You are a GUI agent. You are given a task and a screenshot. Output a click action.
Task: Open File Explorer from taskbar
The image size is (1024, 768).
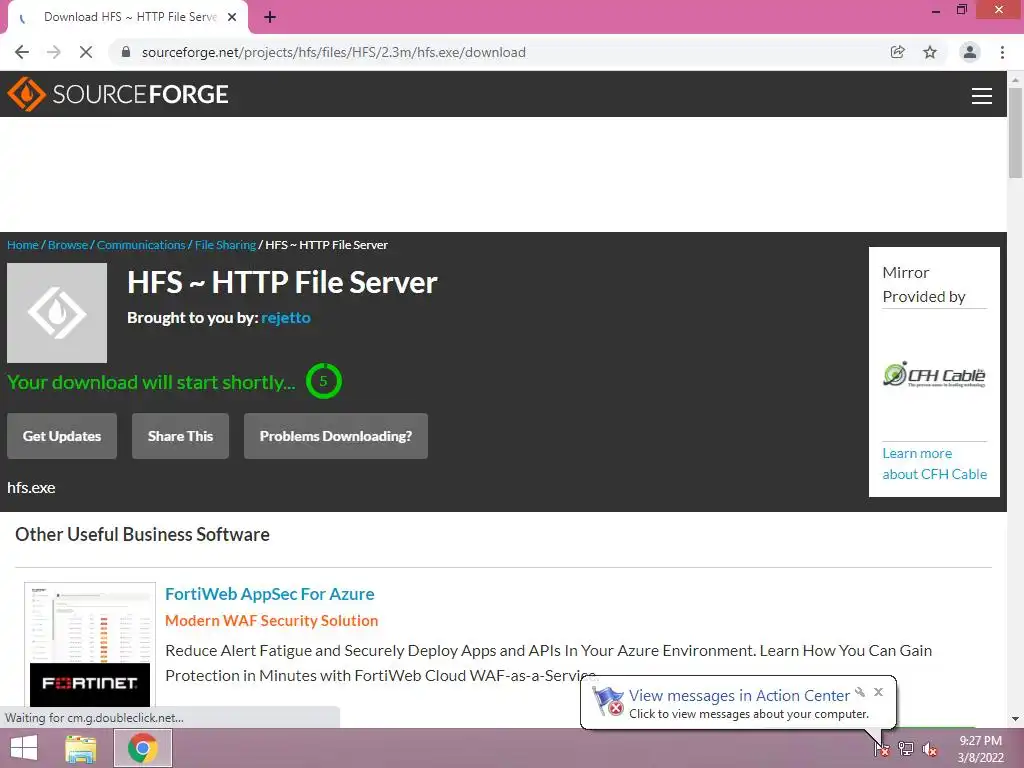81,748
